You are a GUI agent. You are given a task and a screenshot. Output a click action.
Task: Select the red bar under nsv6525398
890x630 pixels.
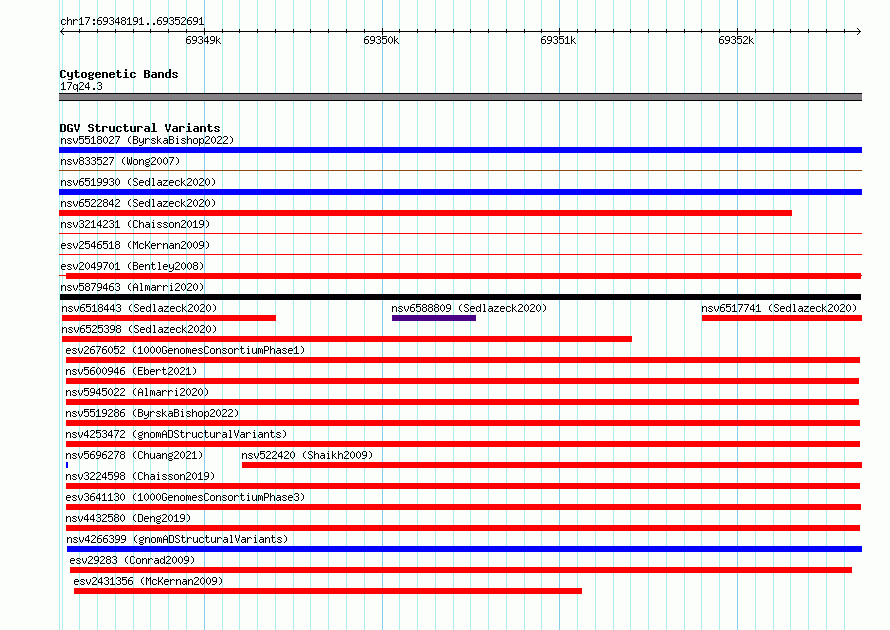coord(347,339)
